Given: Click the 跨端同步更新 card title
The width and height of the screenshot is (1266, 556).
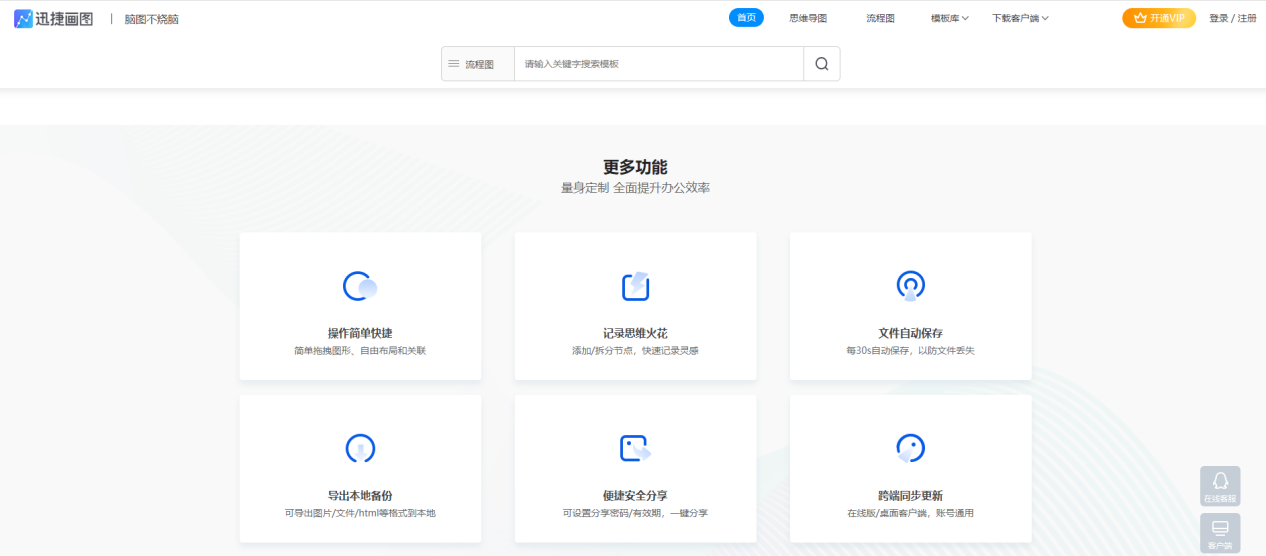Looking at the screenshot, I should (x=911, y=495).
